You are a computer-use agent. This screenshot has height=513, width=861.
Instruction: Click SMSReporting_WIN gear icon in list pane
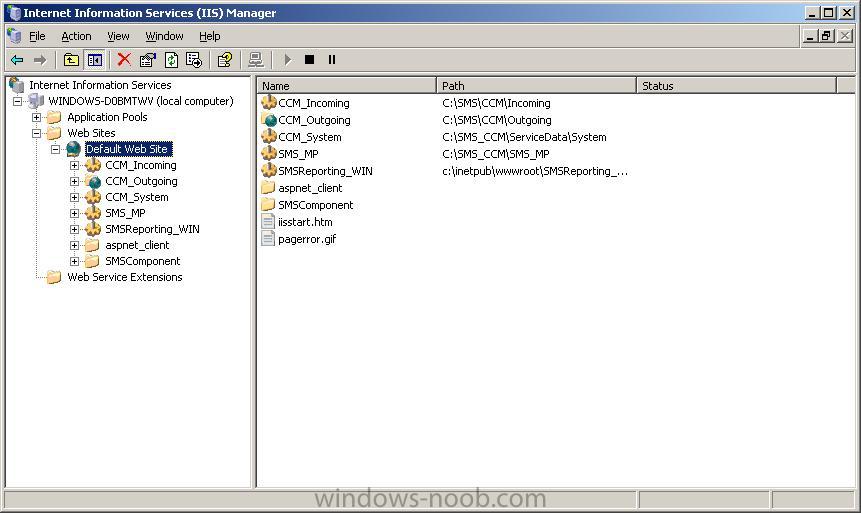pos(269,170)
